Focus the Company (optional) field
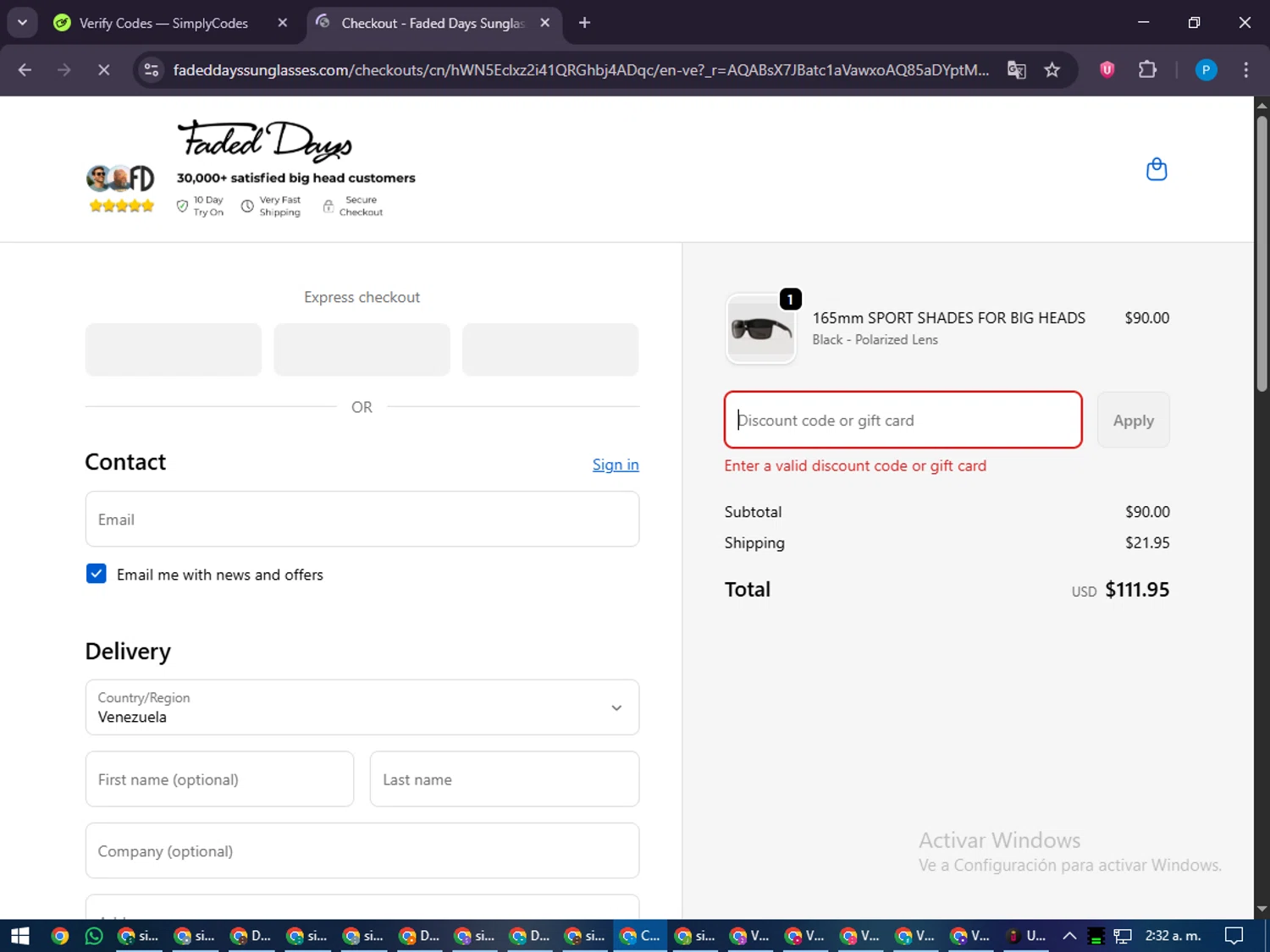The height and width of the screenshot is (952, 1270). coord(362,850)
